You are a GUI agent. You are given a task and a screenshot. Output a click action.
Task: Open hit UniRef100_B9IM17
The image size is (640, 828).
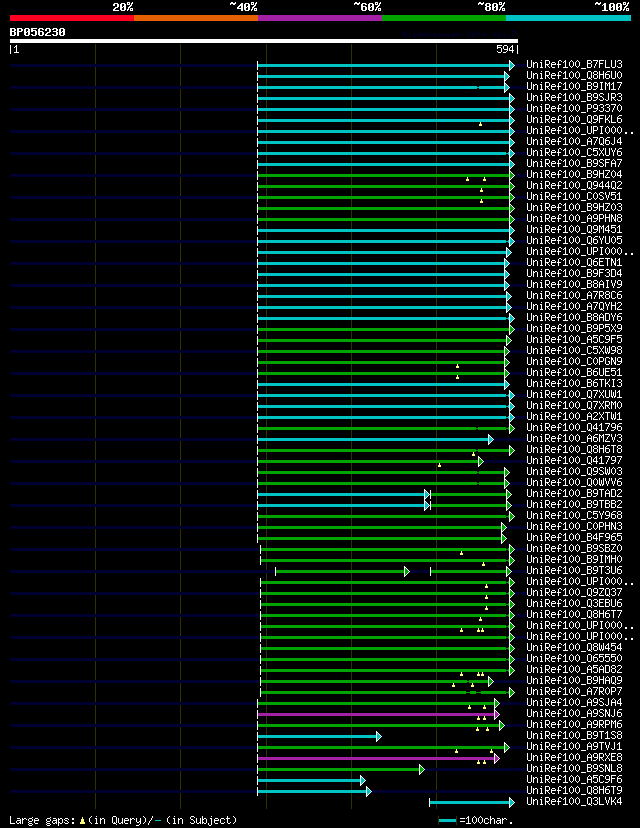[575, 86]
